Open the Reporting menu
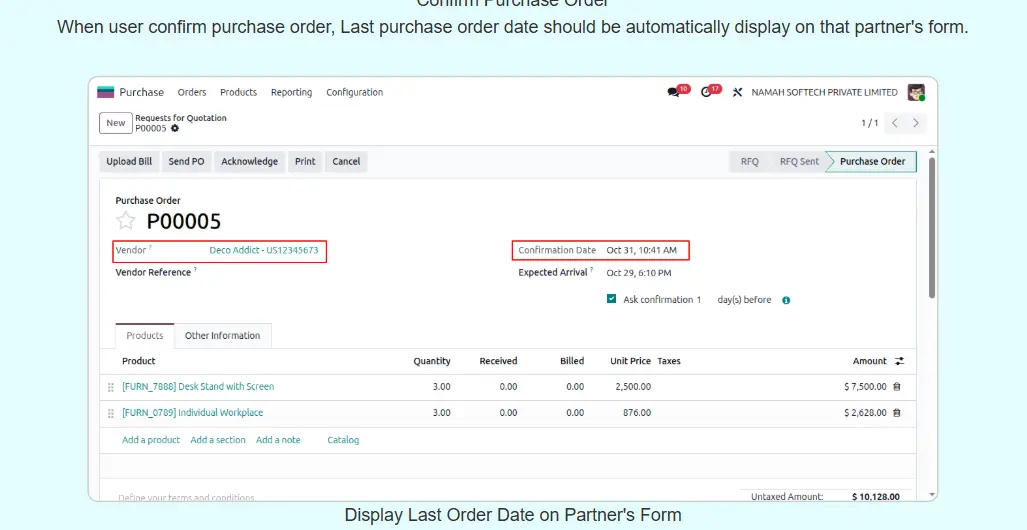Image resolution: width=1027 pixels, height=530 pixels. [x=291, y=92]
